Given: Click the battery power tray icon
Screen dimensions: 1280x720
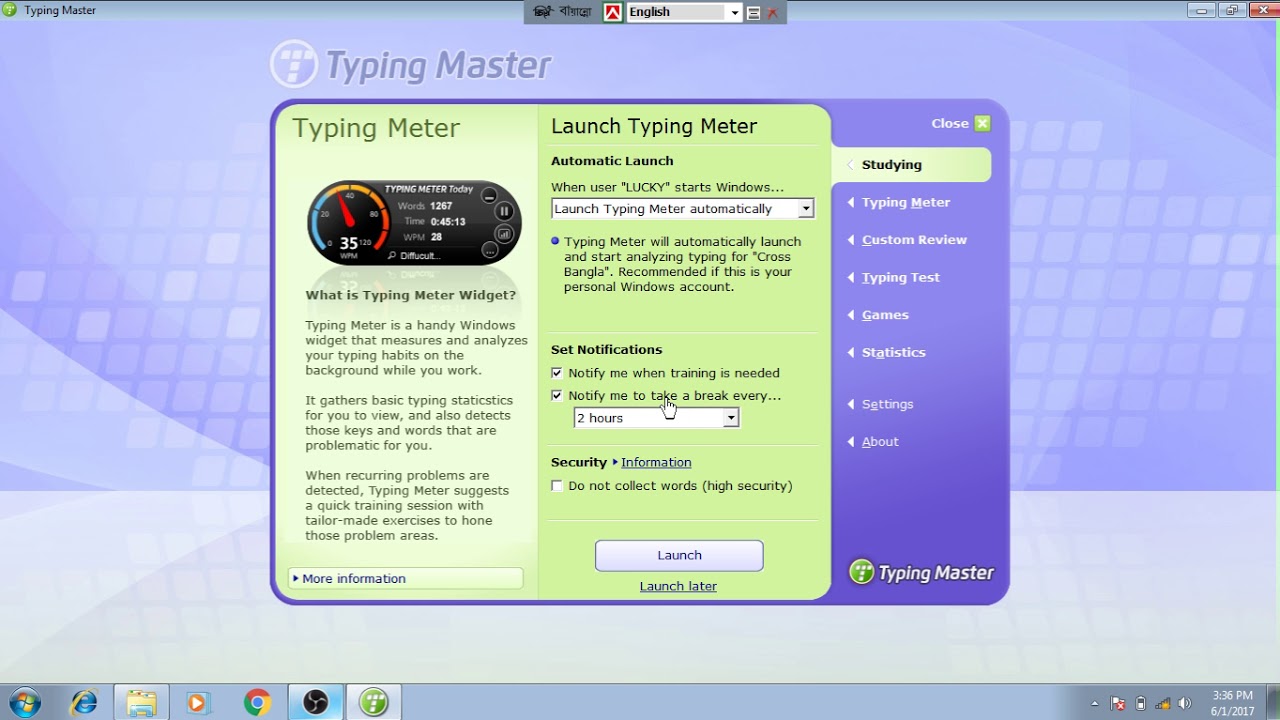Looking at the screenshot, I should [x=1141, y=704].
